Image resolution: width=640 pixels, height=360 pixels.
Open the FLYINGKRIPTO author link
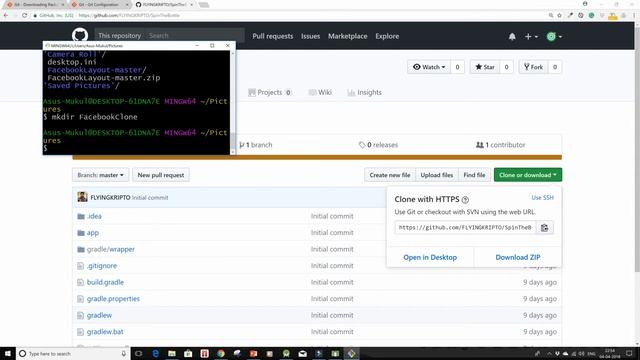click(110, 198)
